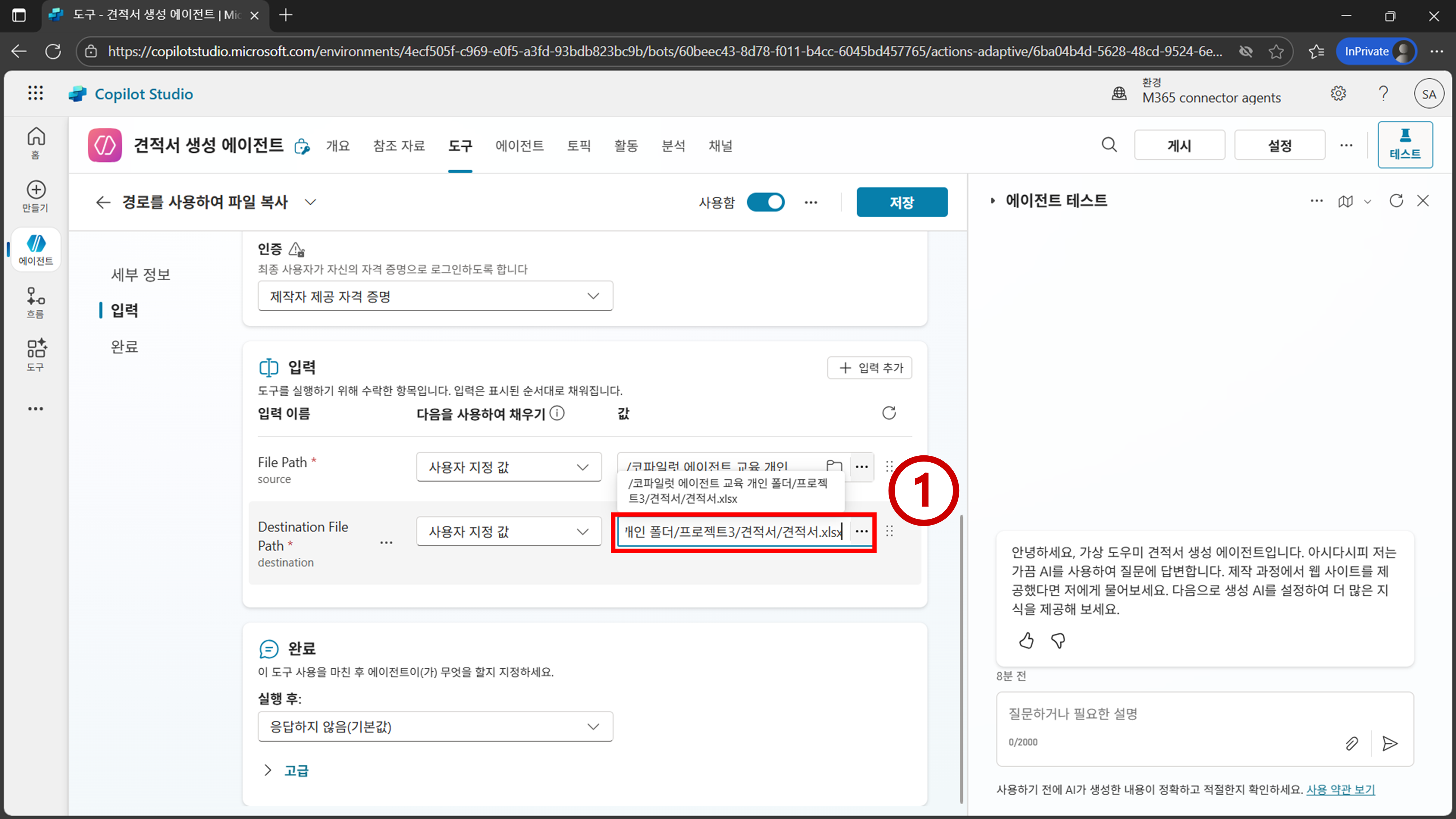Click the Destination File Path value field
Image resolution: width=1456 pixels, height=819 pixels.
[732, 532]
